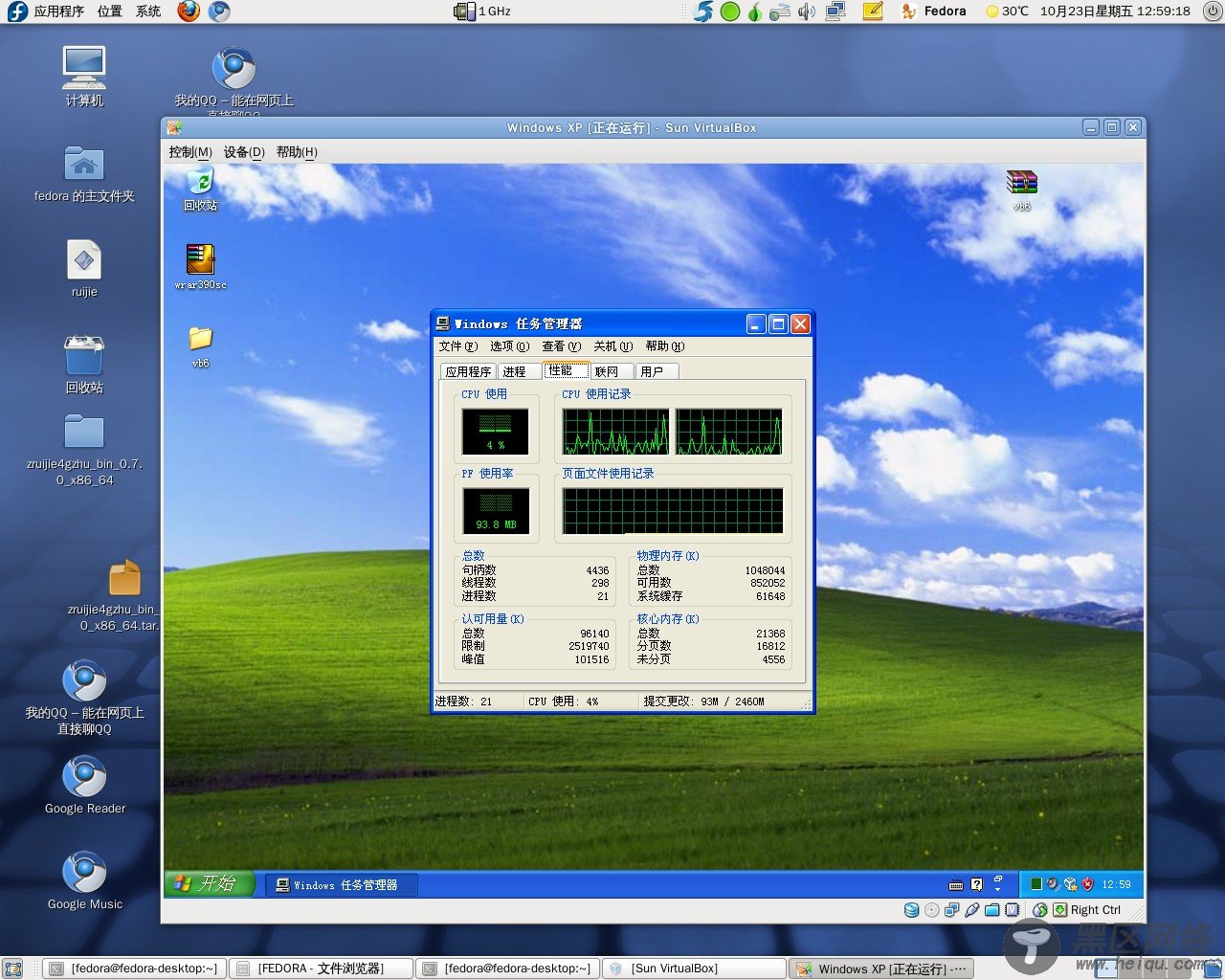The width and height of the screenshot is (1225, 980).
Task: Launch Firefox from the top panel
Action: [189, 11]
